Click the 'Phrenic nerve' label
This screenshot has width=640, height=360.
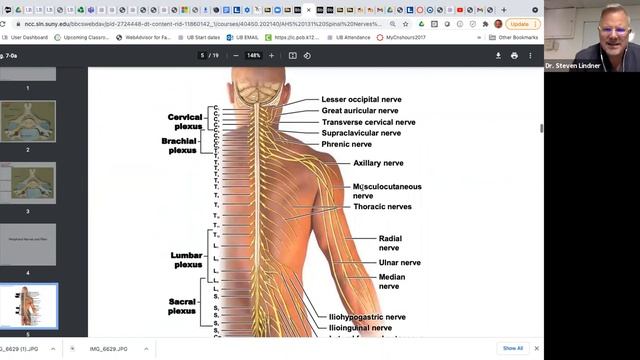[346, 144]
